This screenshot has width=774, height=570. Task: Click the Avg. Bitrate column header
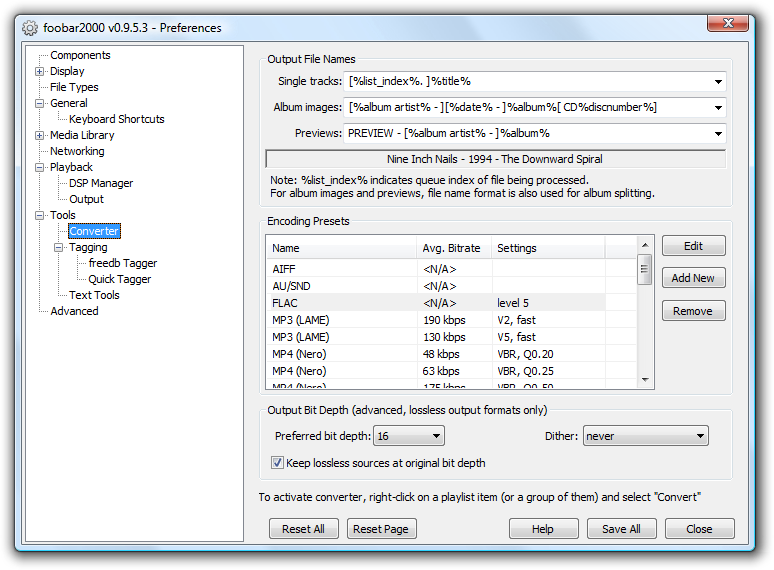[x=452, y=248]
